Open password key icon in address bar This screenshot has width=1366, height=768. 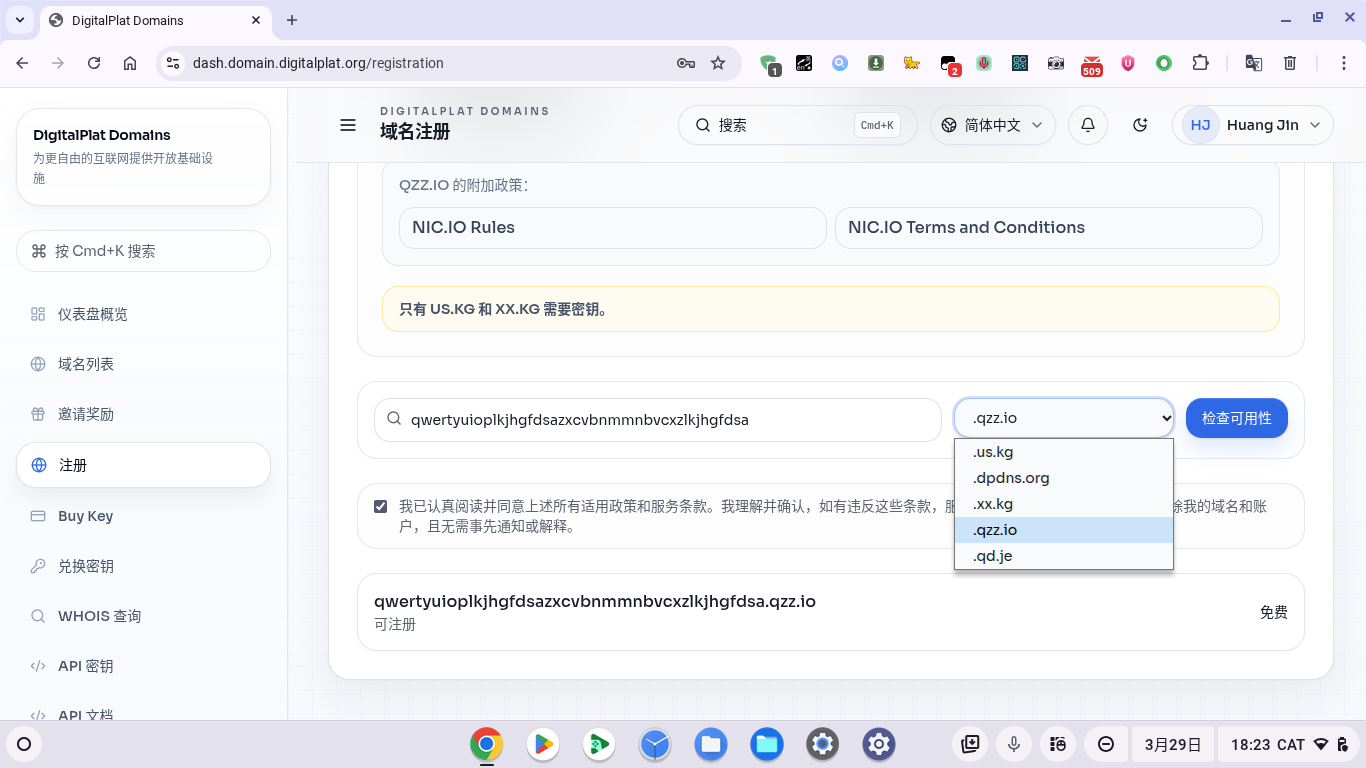686,63
